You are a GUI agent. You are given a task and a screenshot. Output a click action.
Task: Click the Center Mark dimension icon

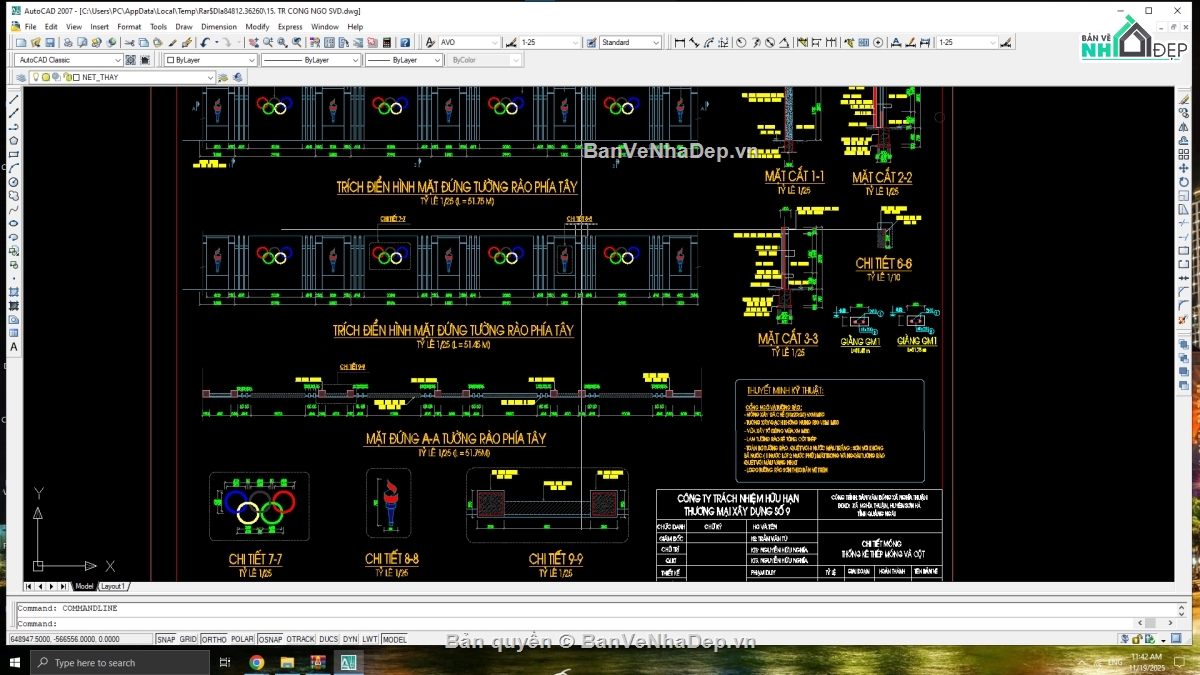point(878,42)
